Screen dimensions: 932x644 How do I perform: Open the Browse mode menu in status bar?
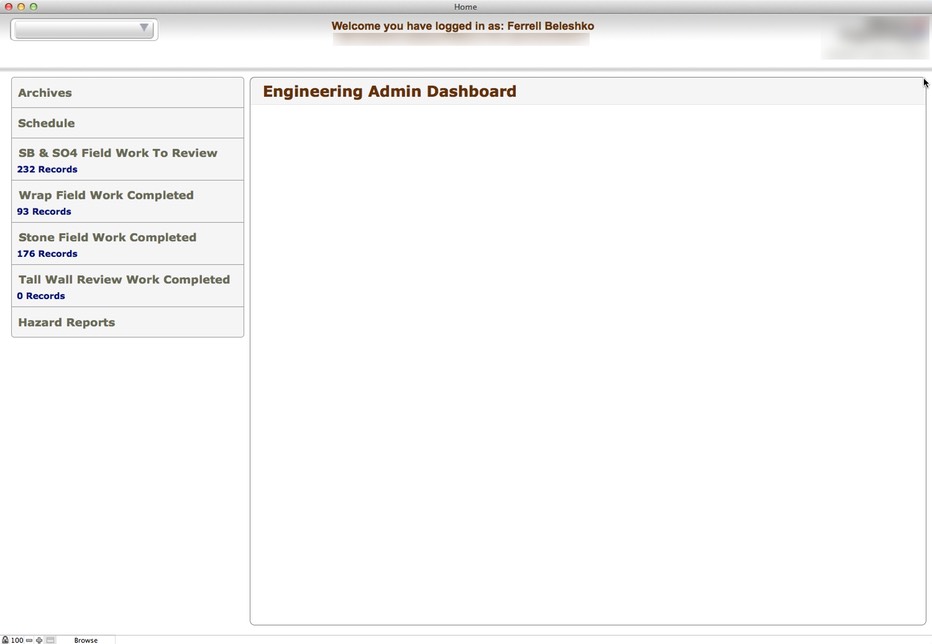86,640
